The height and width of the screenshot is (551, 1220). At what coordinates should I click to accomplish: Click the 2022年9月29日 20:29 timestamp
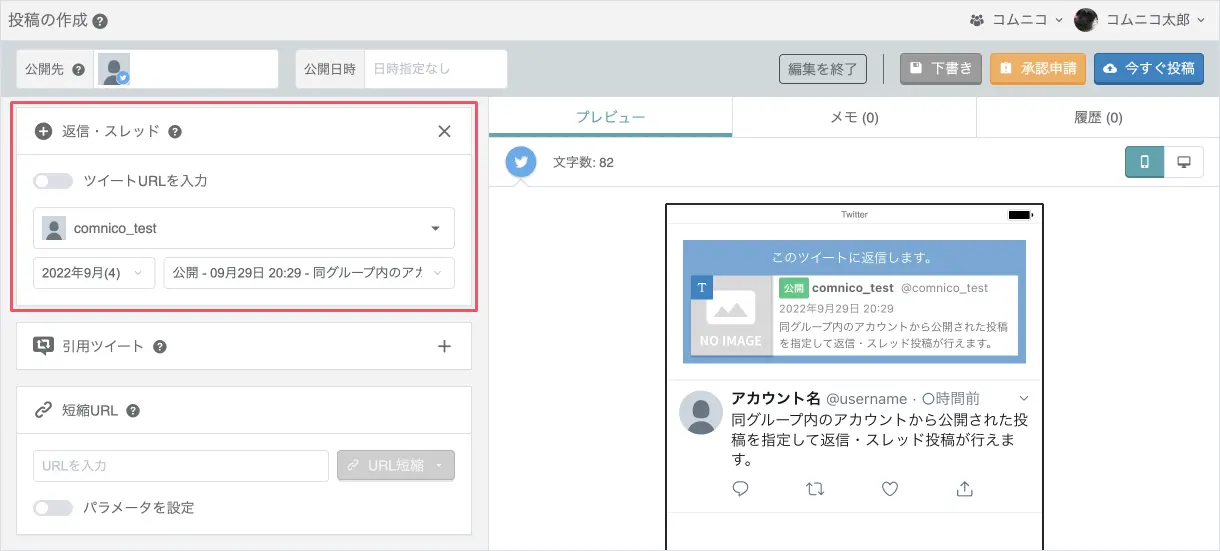click(x=836, y=308)
